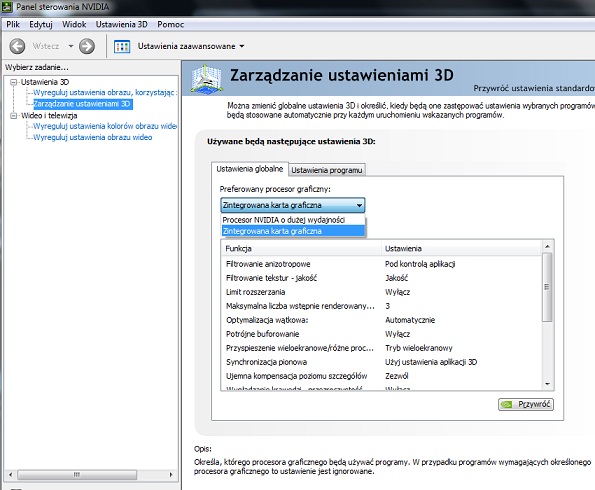Switch to Ustawienia globalne tab
The width and height of the screenshot is (595, 490).
tap(250, 169)
